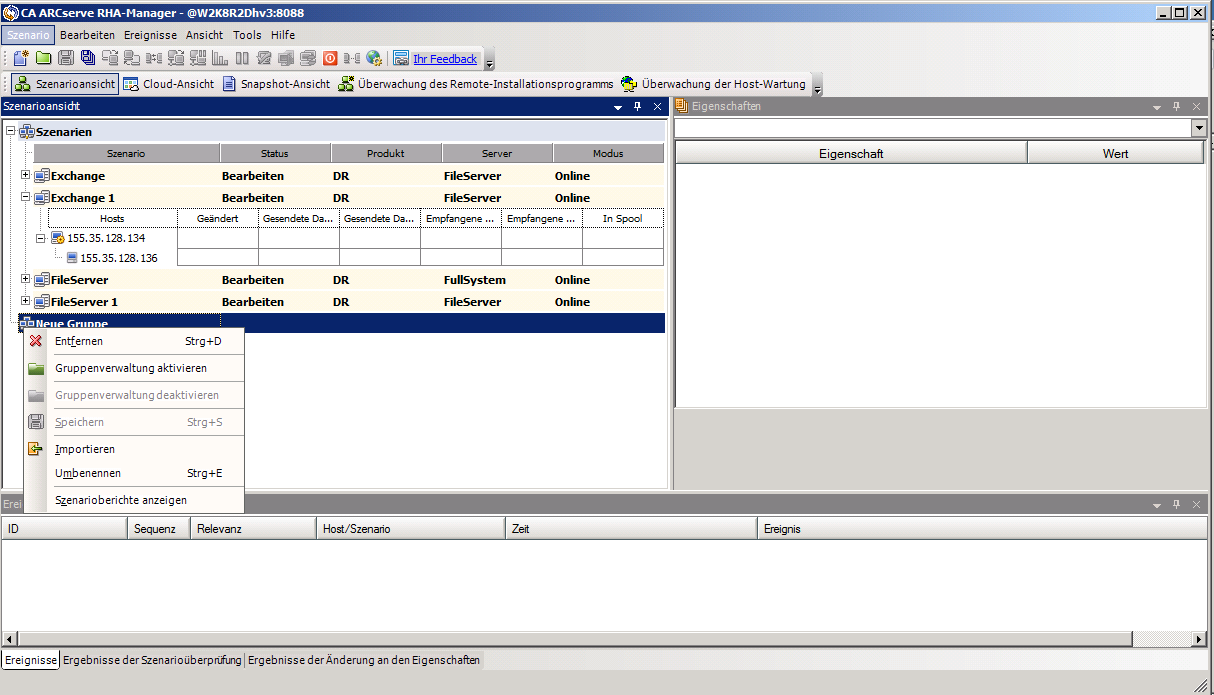Click the events panel horizontal scrollbar

click(600, 638)
